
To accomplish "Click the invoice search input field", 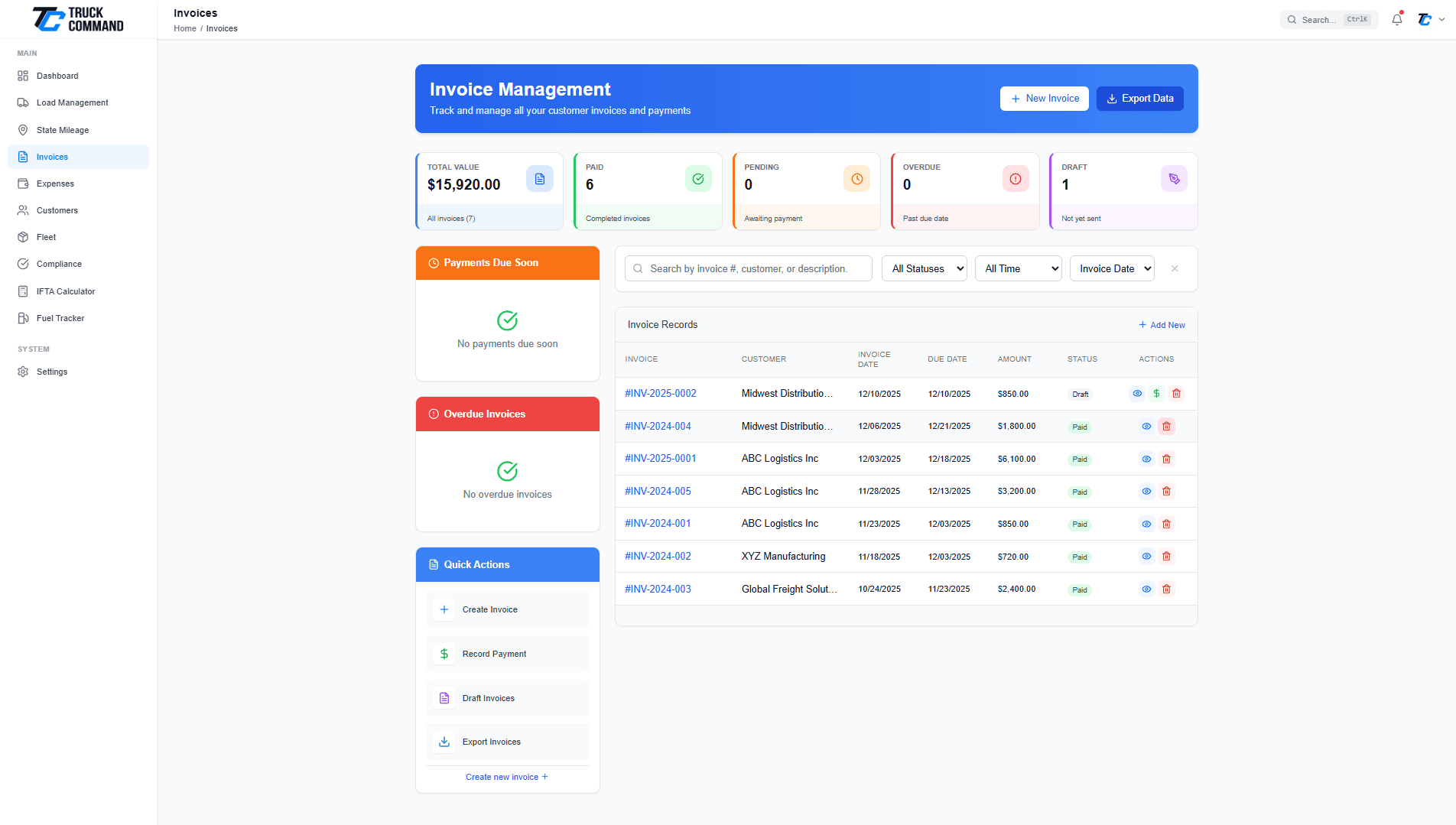I will [748, 268].
